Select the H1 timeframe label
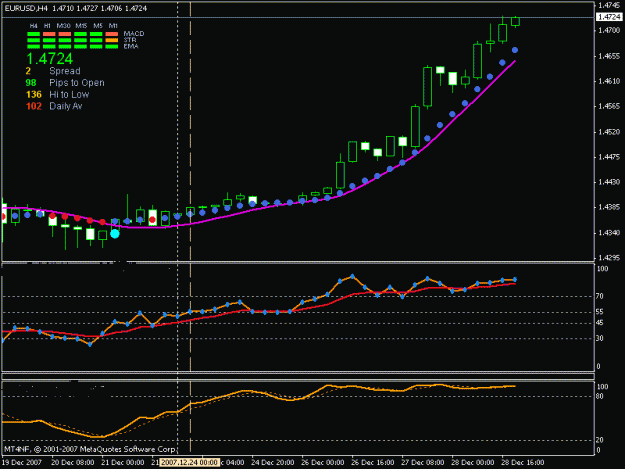This screenshot has height=469, width=625. (x=47, y=26)
